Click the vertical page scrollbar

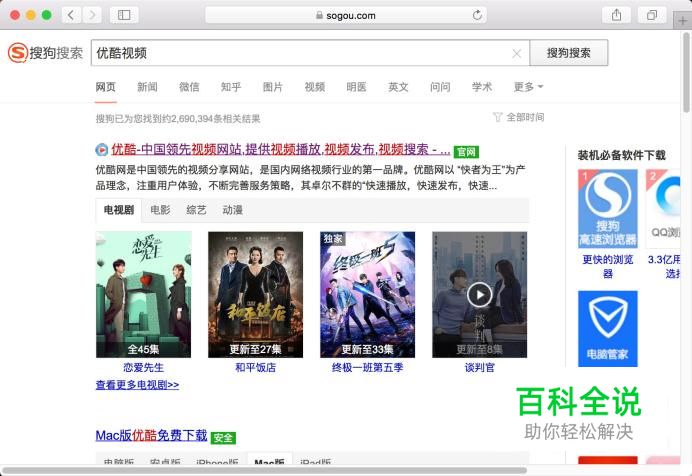pyautogui.click(x=686, y=73)
